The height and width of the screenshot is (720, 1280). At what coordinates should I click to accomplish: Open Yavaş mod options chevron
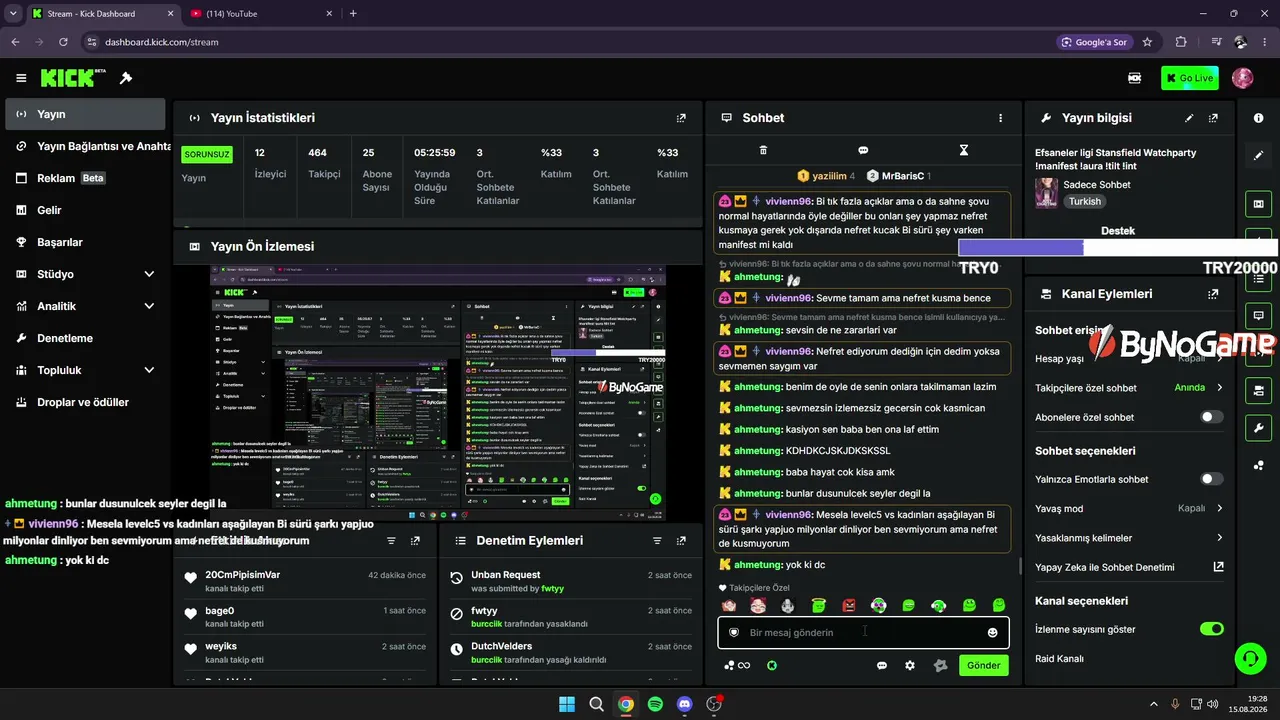pyautogui.click(x=1220, y=508)
